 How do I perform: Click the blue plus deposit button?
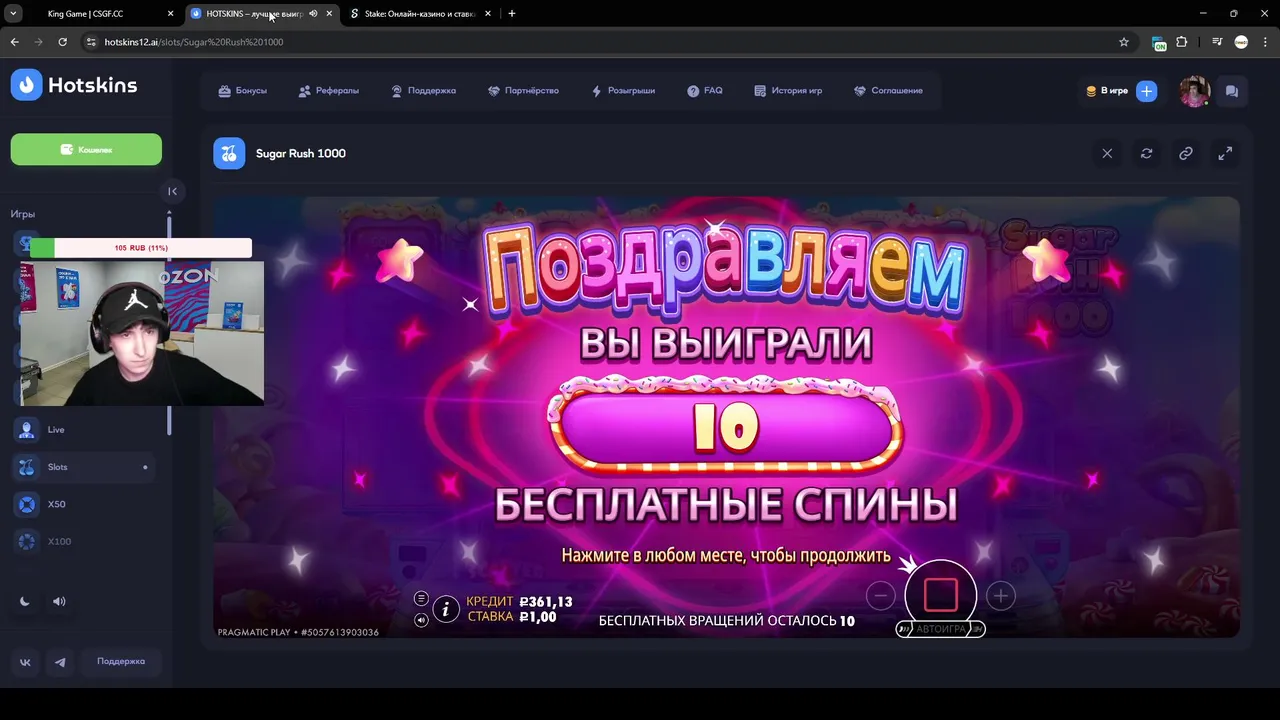(1146, 91)
